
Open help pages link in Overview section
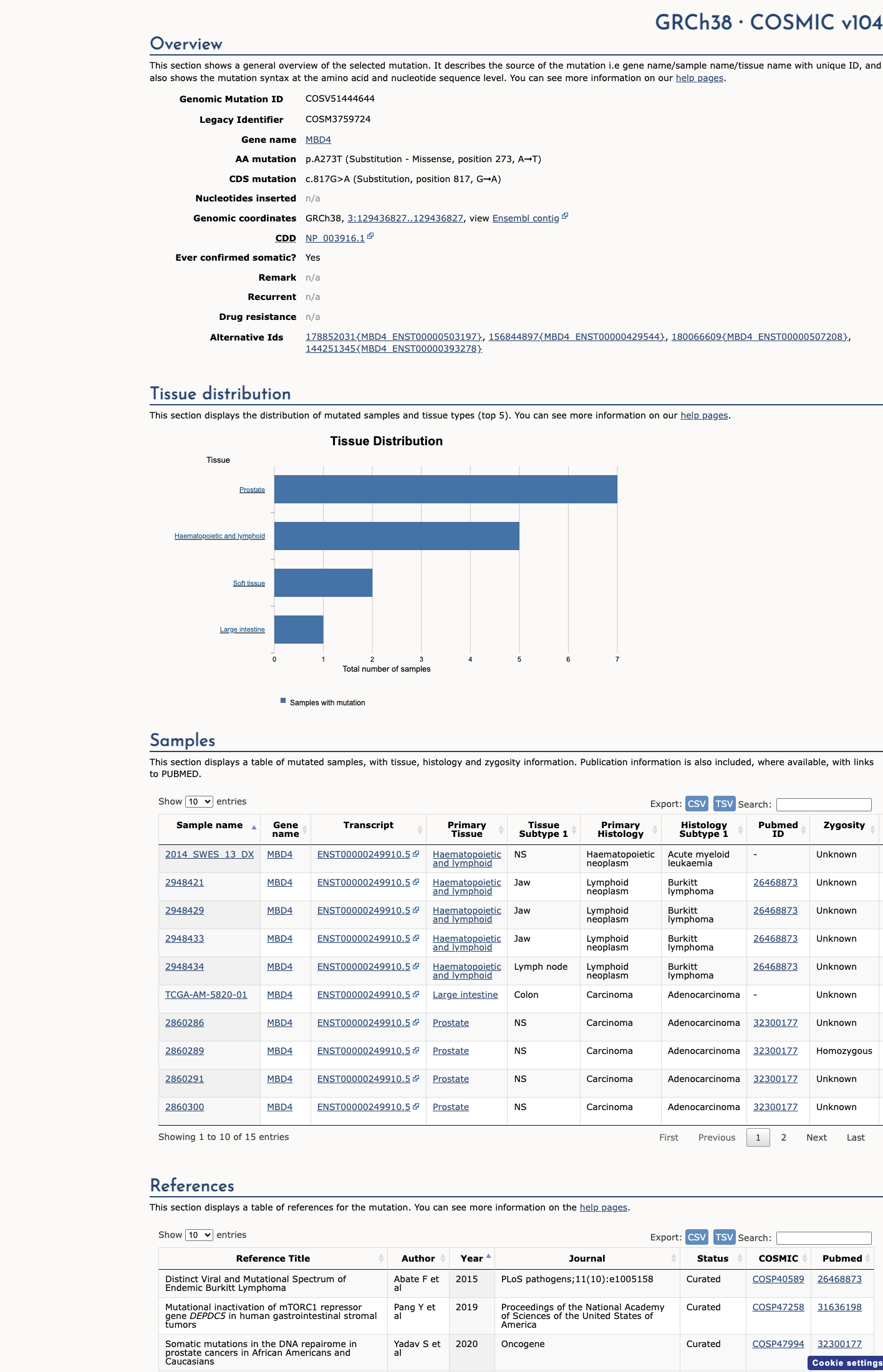(x=700, y=78)
